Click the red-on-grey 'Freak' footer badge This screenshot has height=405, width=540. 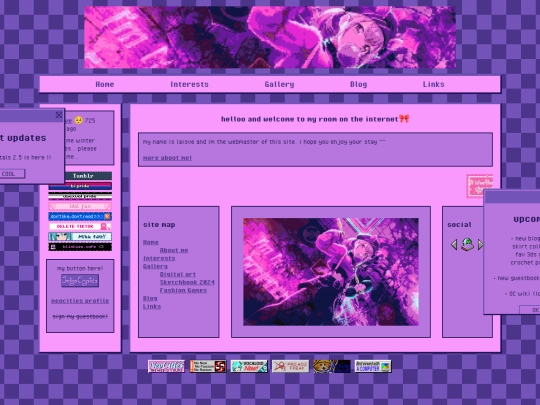click(290, 366)
